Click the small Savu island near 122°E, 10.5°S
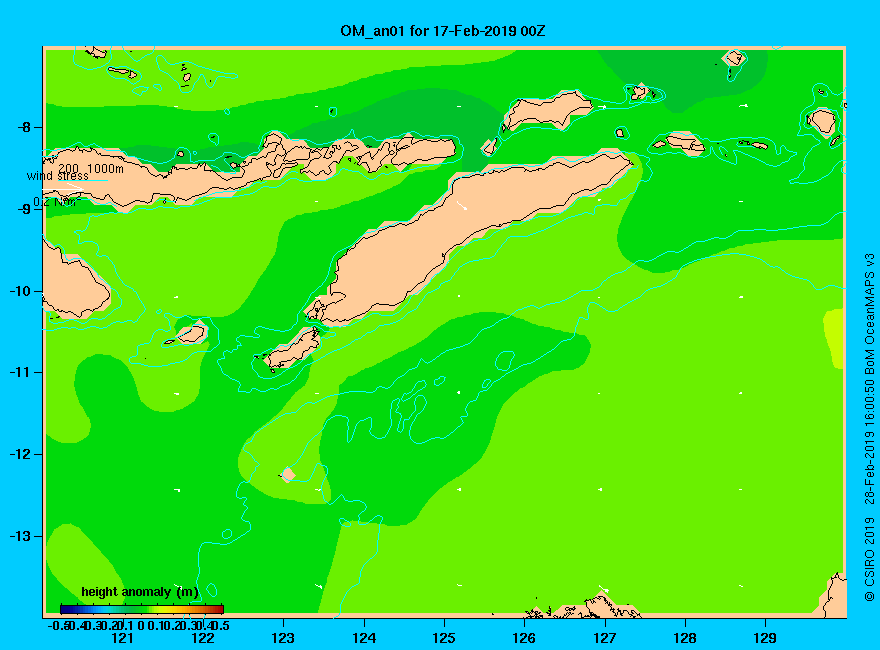Screen dimensions: 880x650 coord(191,334)
